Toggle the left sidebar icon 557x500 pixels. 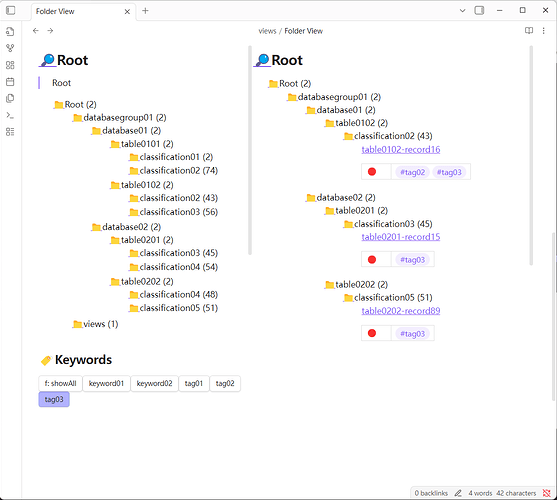click(11, 10)
